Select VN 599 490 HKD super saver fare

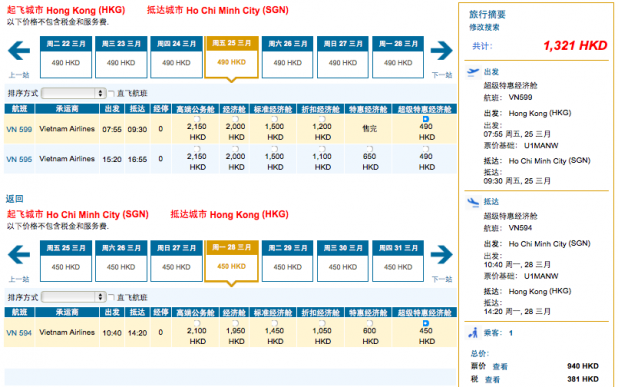426,119
